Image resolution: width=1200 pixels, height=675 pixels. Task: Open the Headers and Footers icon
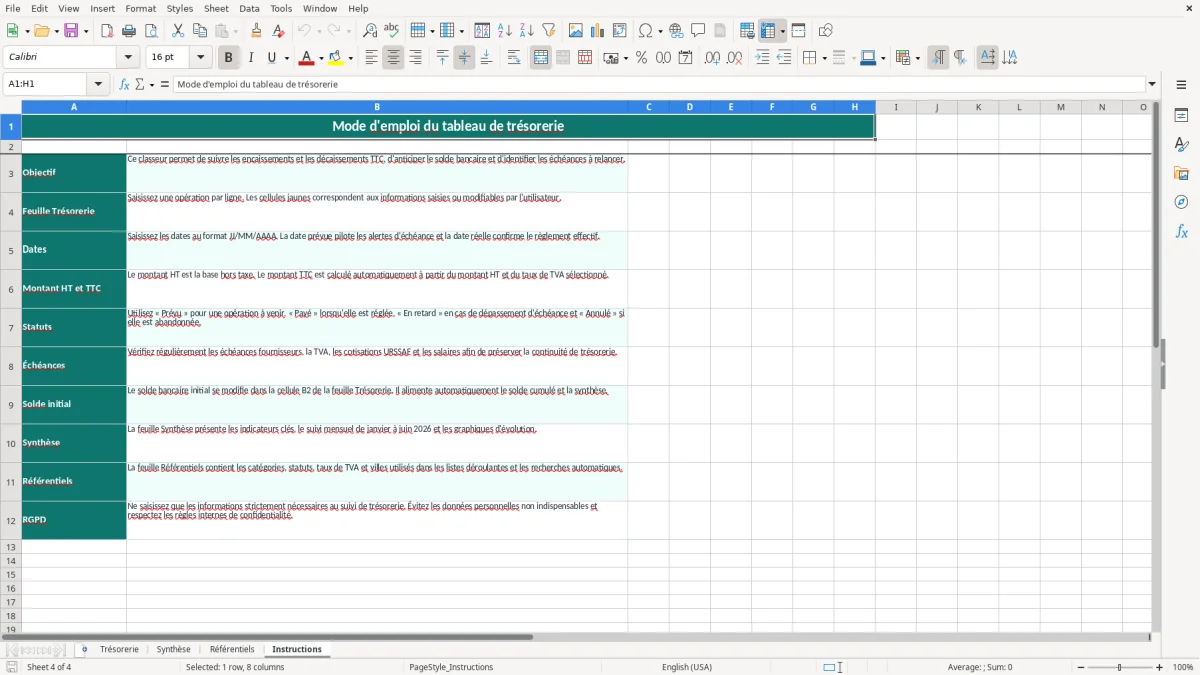pyautogui.click(x=720, y=31)
